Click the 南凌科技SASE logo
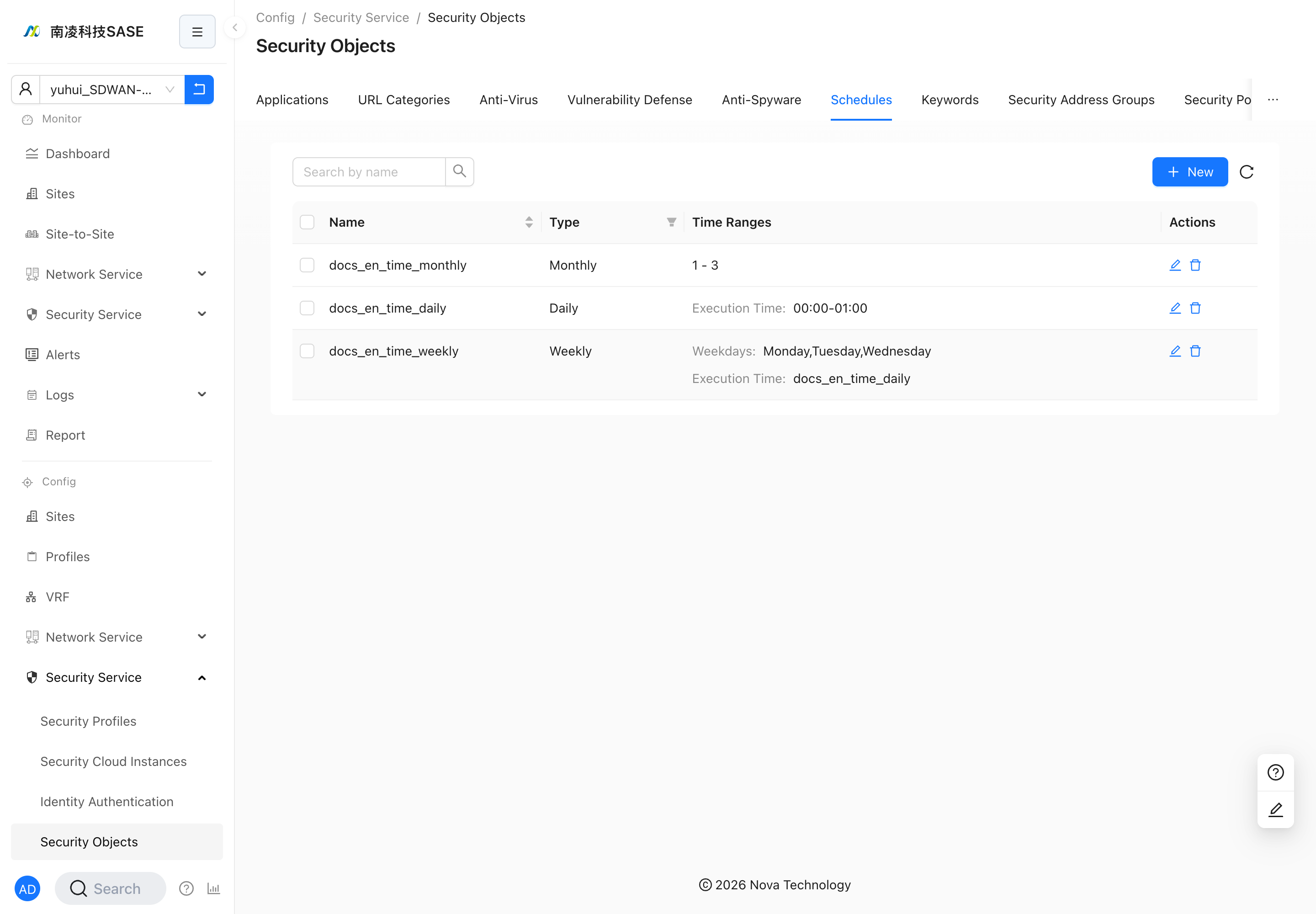 click(x=84, y=32)
